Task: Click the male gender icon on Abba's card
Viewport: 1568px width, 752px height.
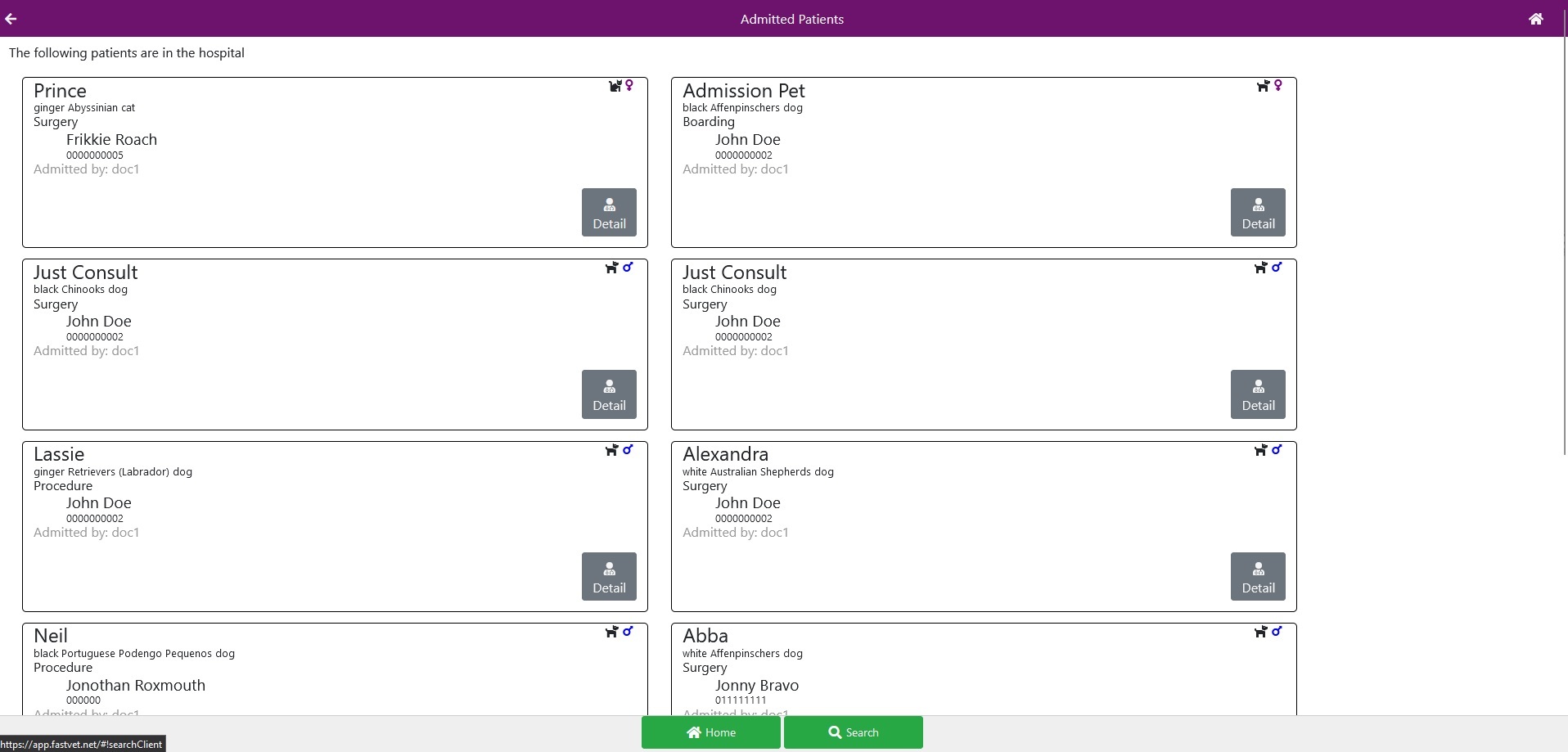Action: pyautogui.click(x=1277, y=631)
